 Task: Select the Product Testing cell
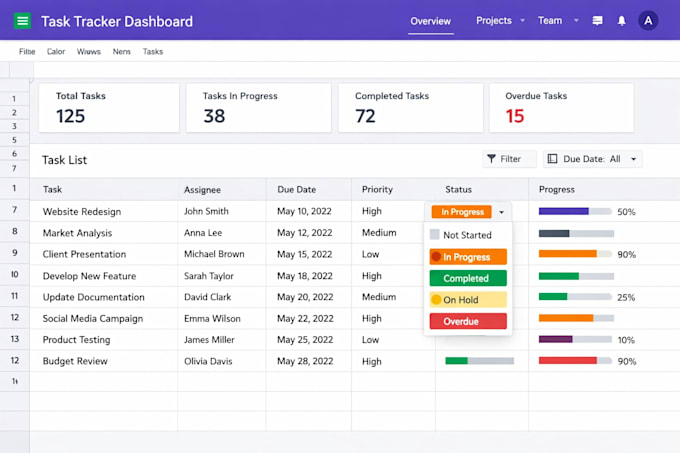pyautogui.click(x=104, y=339)
